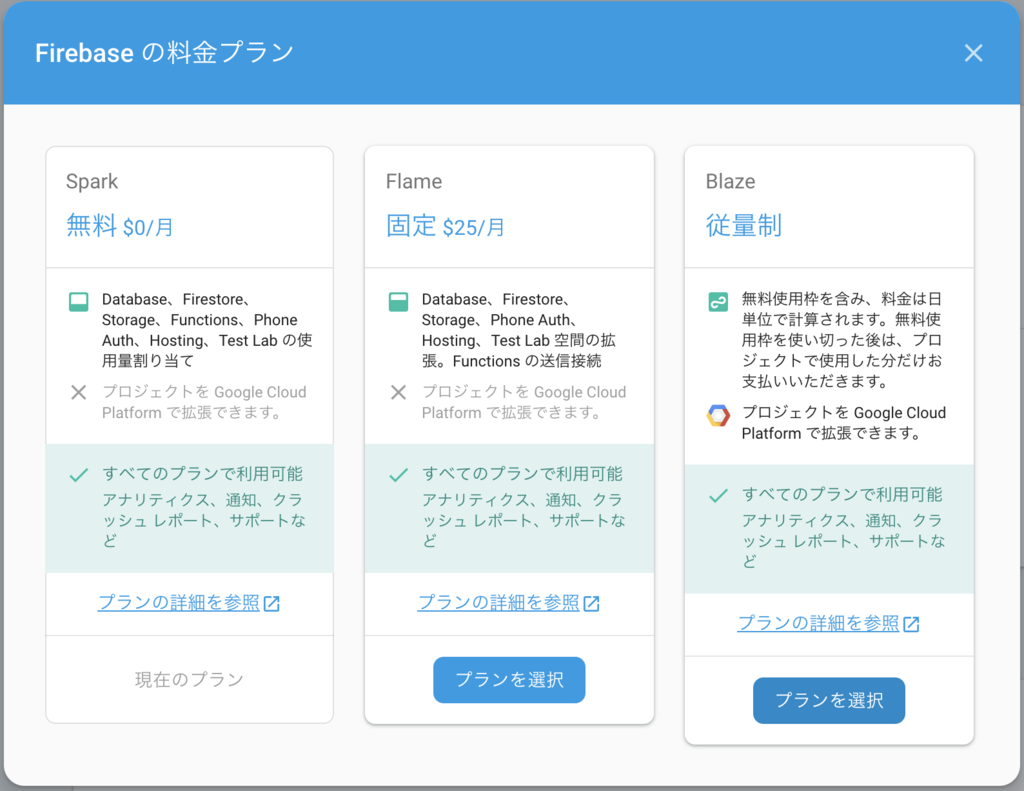Click the Flame plan database icon

click(x=398, y=302)
